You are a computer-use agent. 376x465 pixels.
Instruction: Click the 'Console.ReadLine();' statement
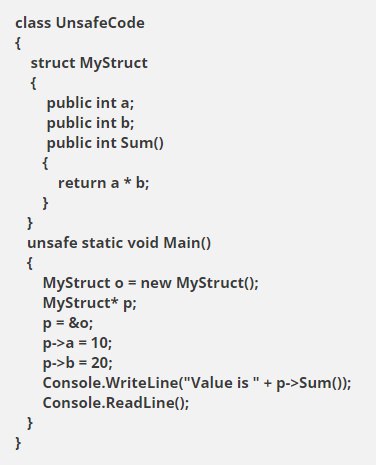coord(116,403)
